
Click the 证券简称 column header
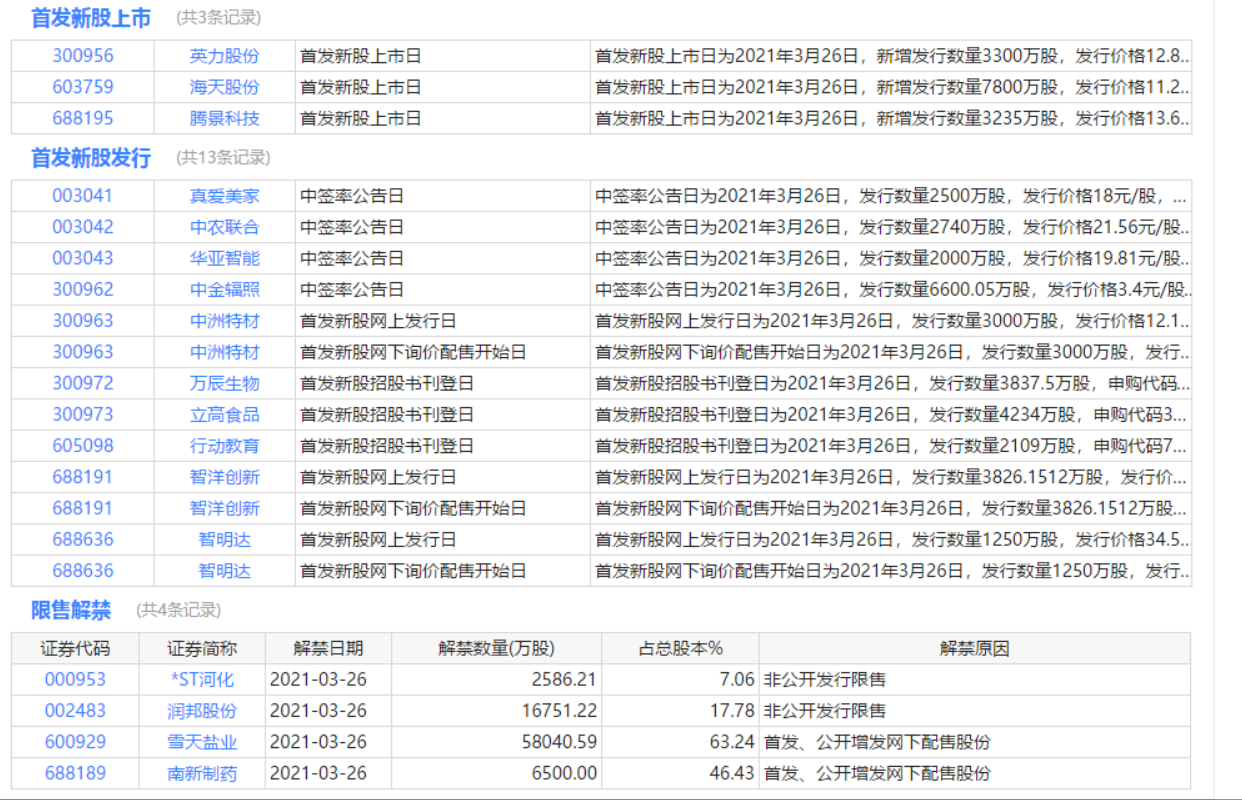[202, 648]
